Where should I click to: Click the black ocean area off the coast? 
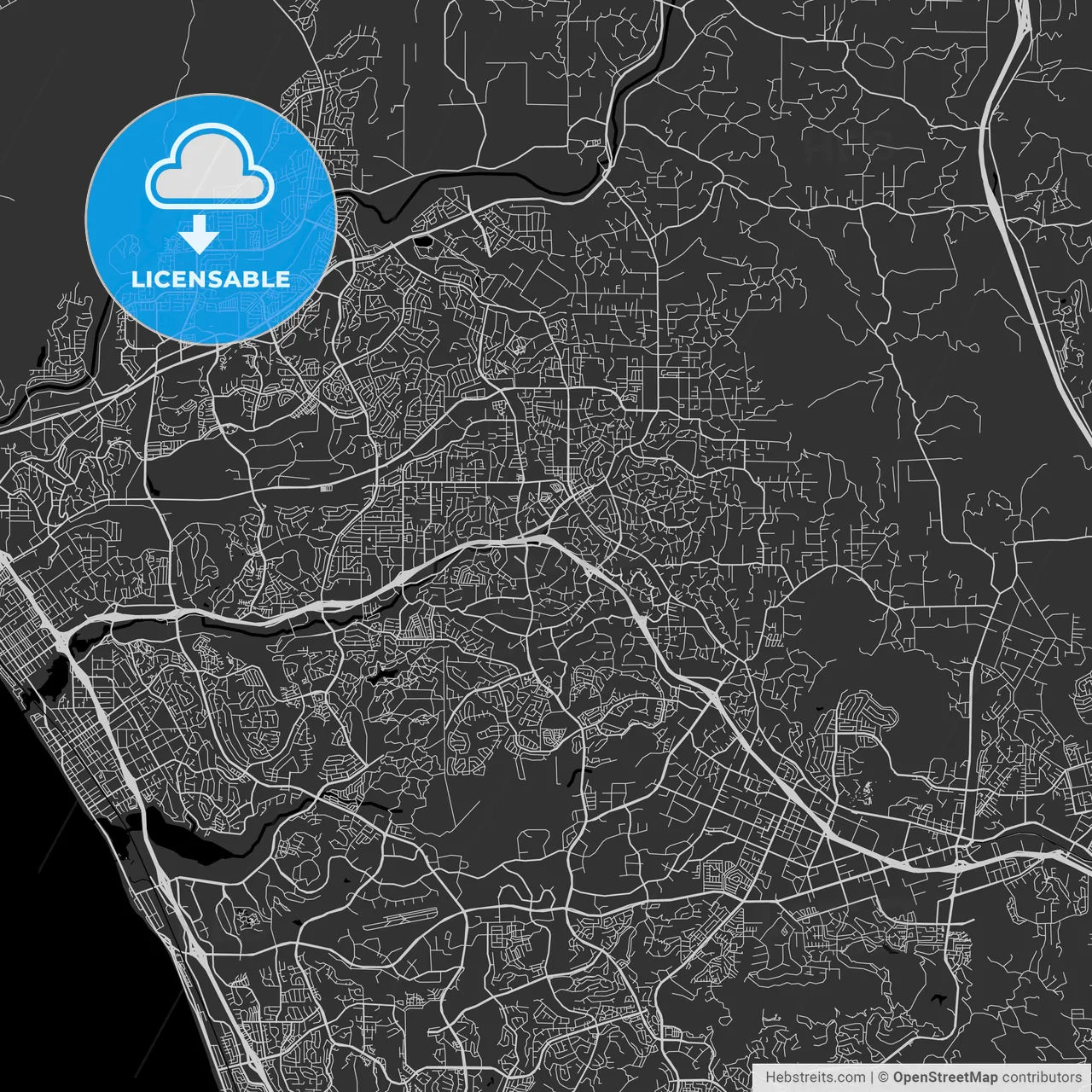[51, 938]
